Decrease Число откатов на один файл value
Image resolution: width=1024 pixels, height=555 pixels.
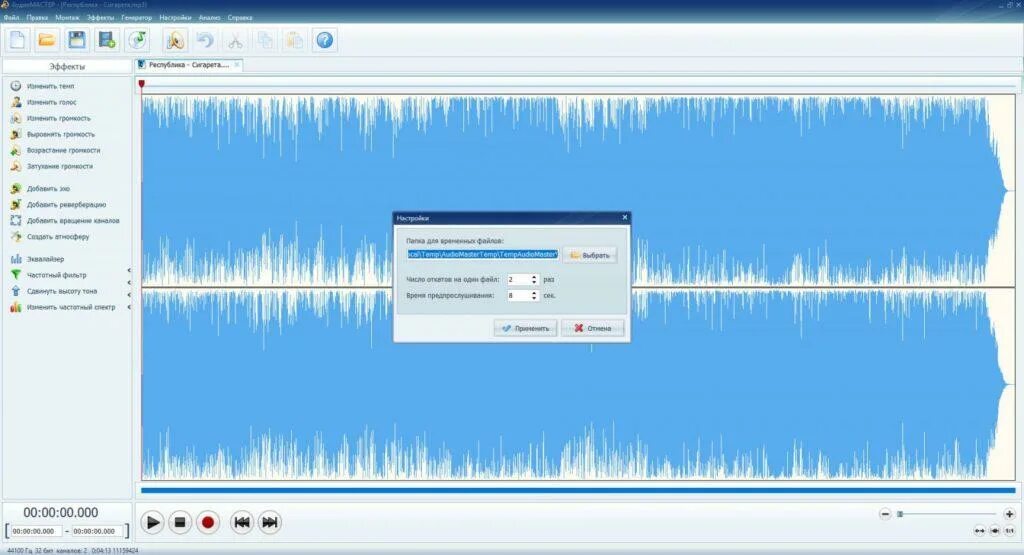534,282
